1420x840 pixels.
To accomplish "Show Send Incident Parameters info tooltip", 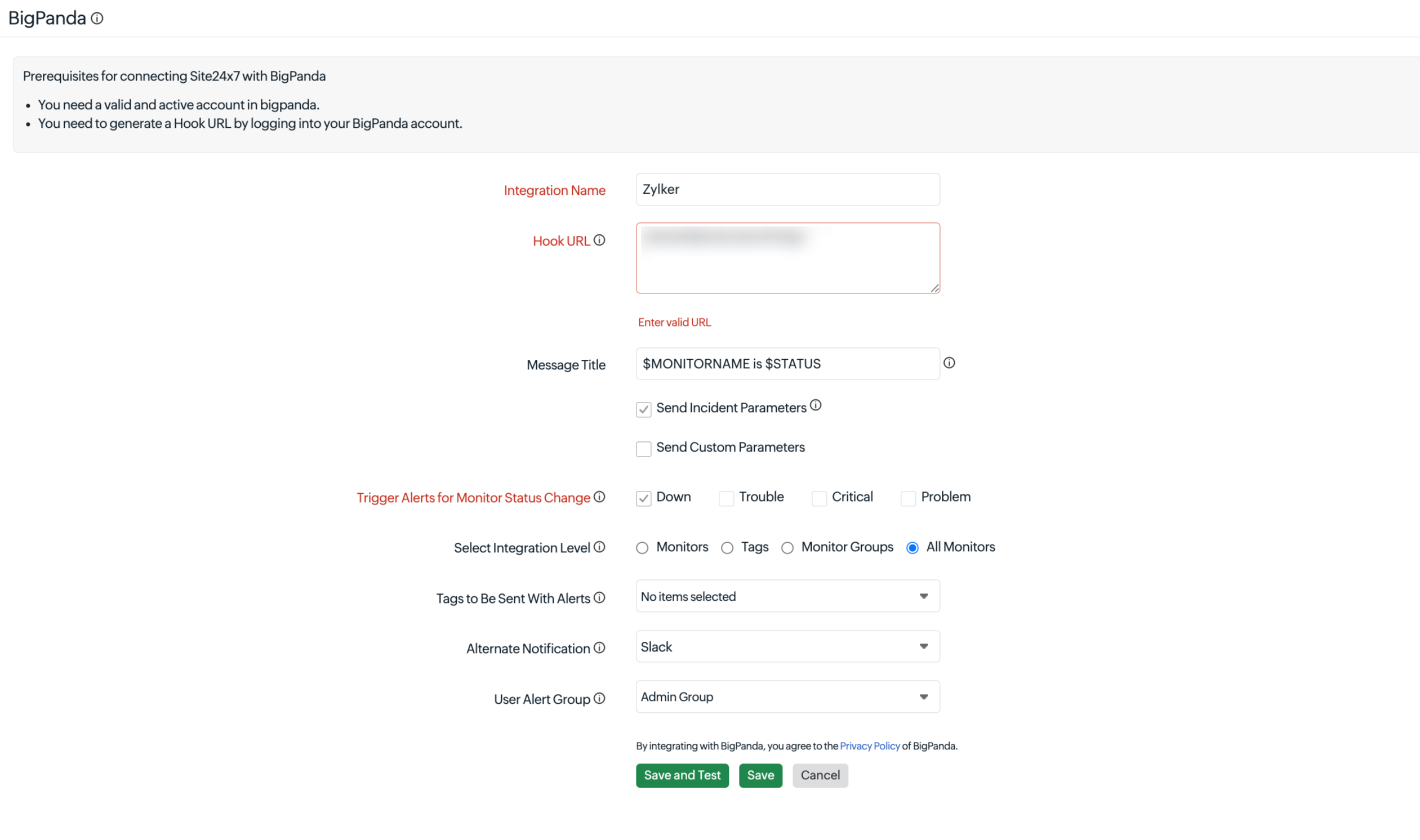I will [x=815, y=405].
